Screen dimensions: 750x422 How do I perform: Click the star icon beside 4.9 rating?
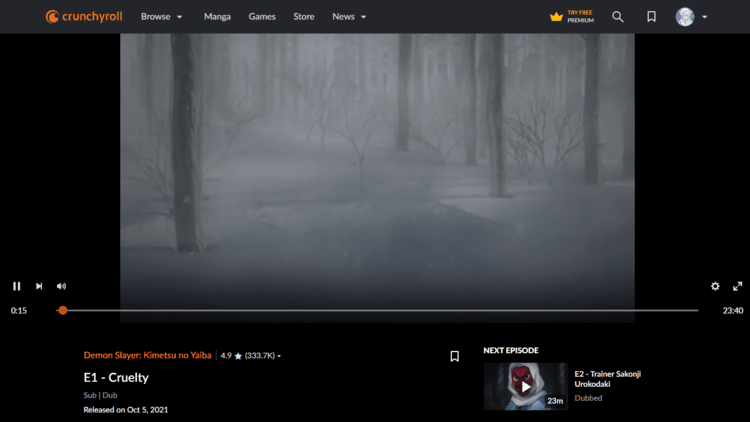[x=238, y=356]
